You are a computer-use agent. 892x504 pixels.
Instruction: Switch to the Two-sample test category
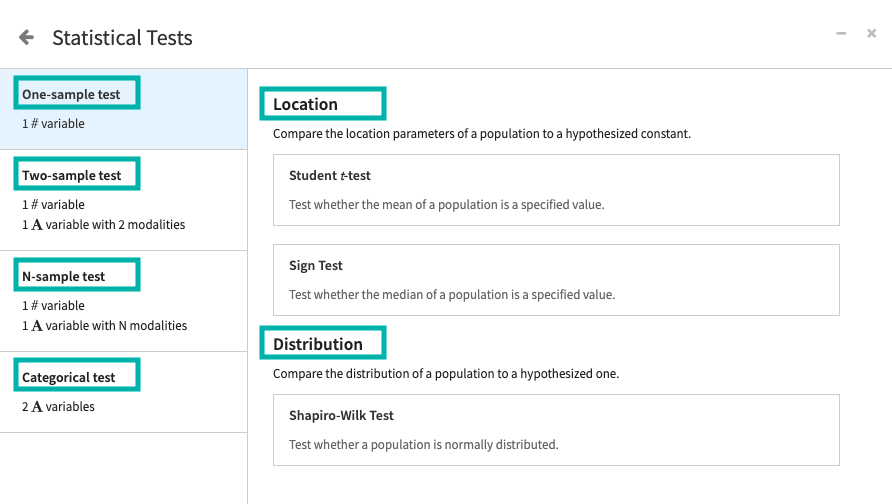tap(72, 176)
